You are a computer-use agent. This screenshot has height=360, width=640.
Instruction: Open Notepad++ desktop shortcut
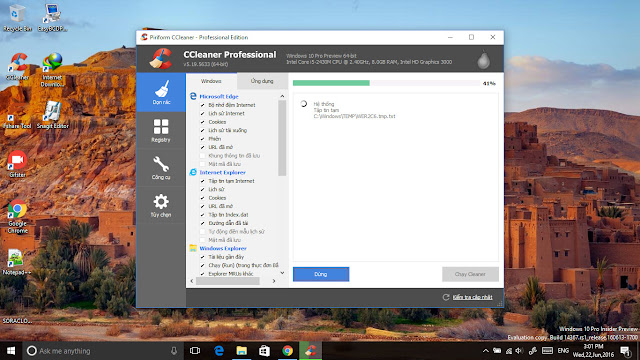tap(16, 262)
